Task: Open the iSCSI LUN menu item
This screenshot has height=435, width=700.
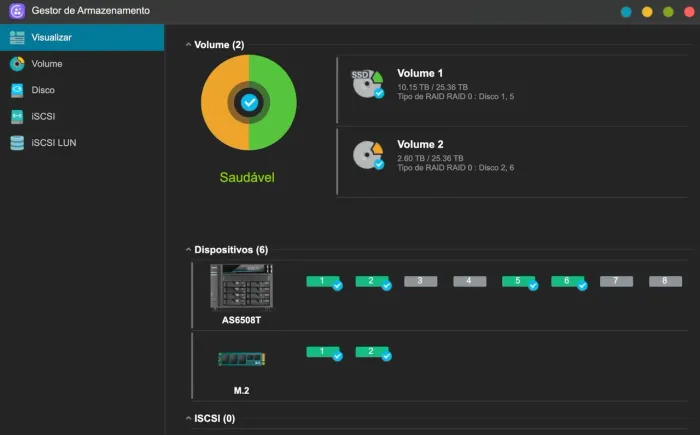Action: (54, 143)
